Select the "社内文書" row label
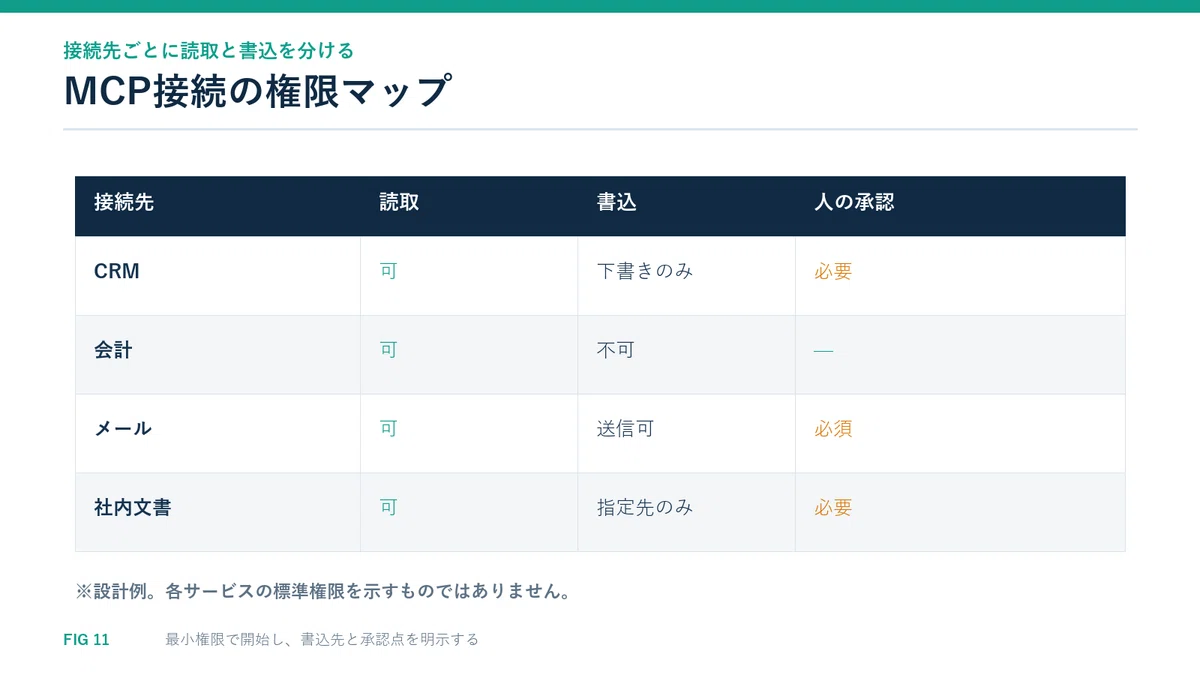Screen dimensions: 1200x675 pos(132,507)
